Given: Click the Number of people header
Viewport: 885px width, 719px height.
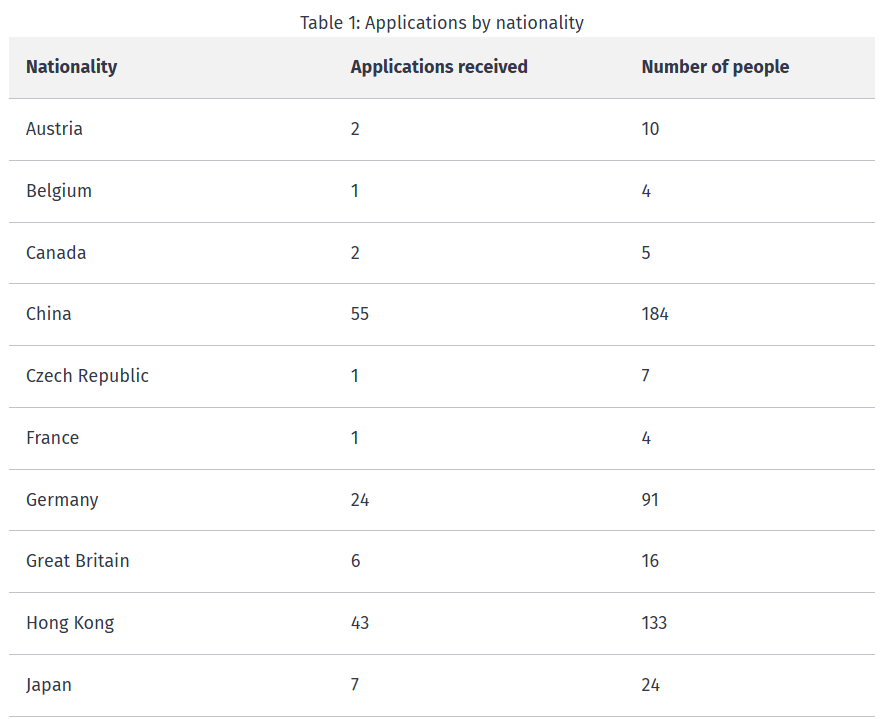Looking at the screenshot, I should coord(715,67).
